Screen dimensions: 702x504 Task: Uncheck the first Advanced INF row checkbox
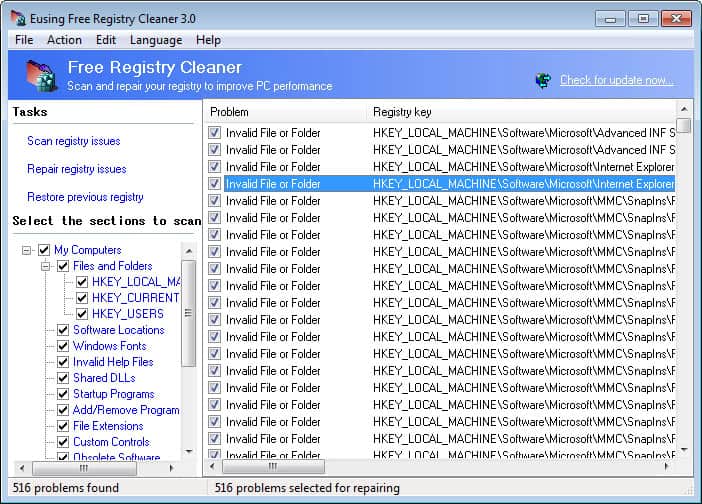coord(215,132)
